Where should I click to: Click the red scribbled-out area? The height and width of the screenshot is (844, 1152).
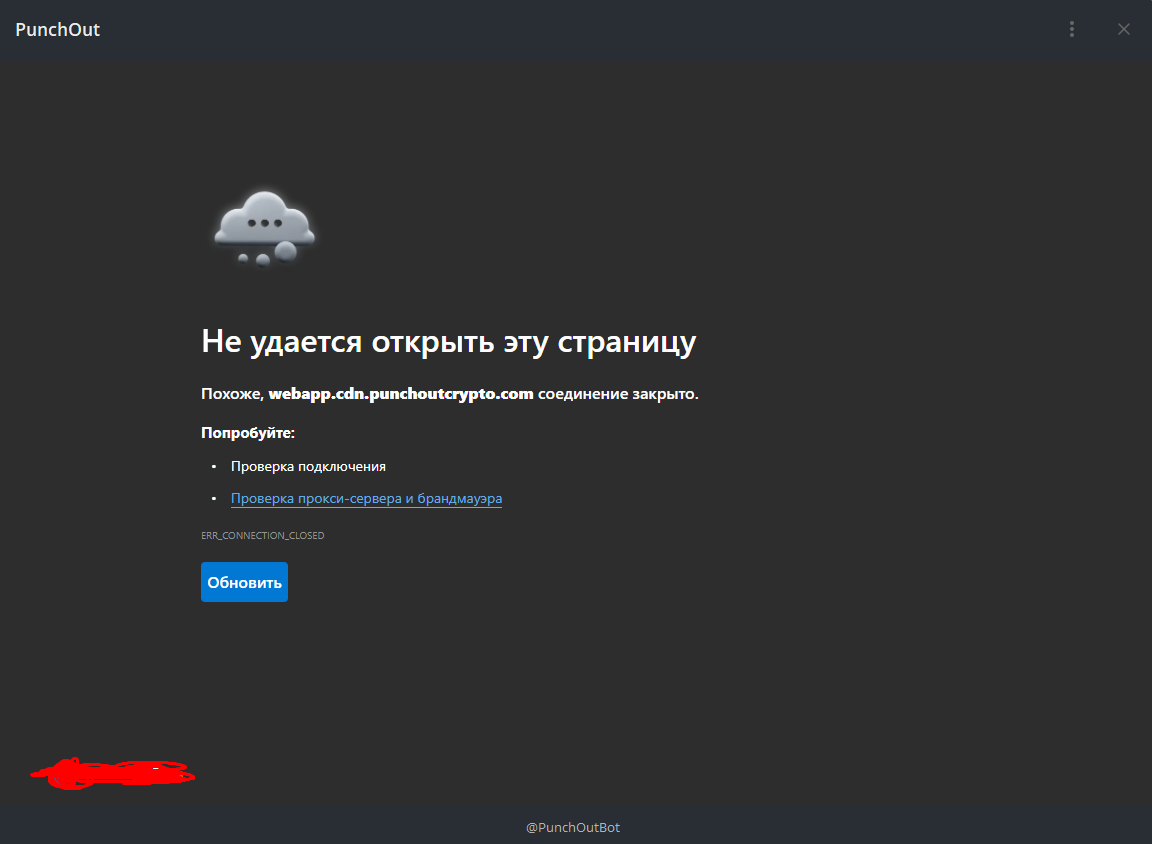pos(112,773)
